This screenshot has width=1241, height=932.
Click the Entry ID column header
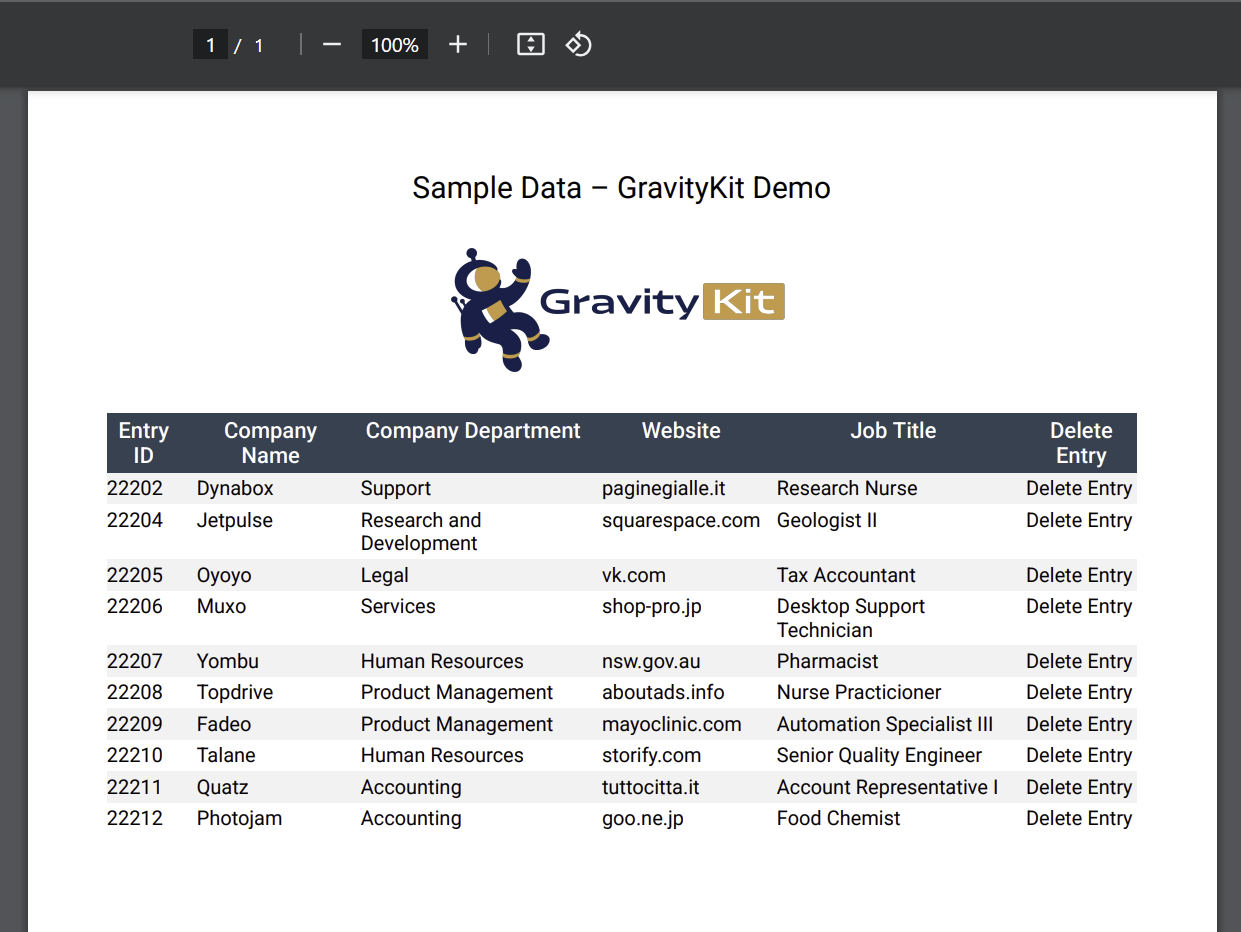coord(144,443)
